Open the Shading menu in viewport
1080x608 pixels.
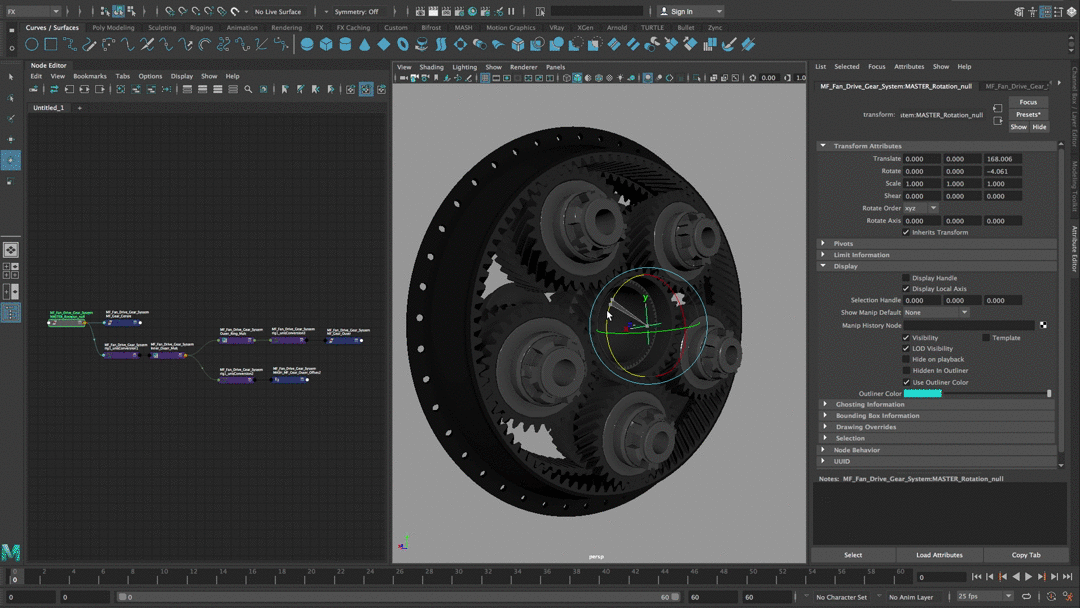coord(431,67)
